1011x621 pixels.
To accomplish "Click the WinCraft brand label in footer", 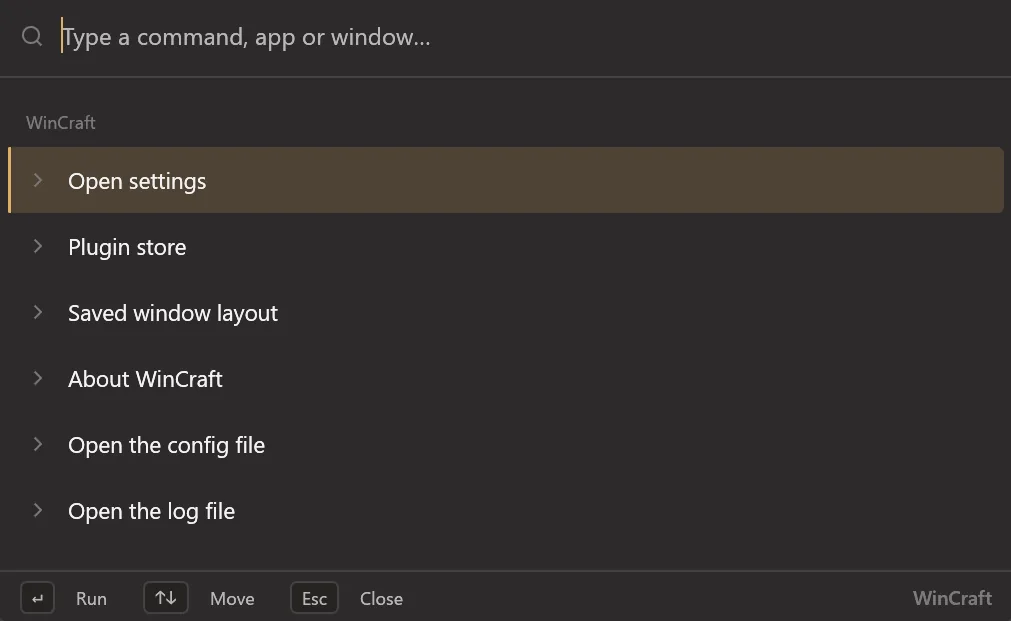I will click(952, 598).
